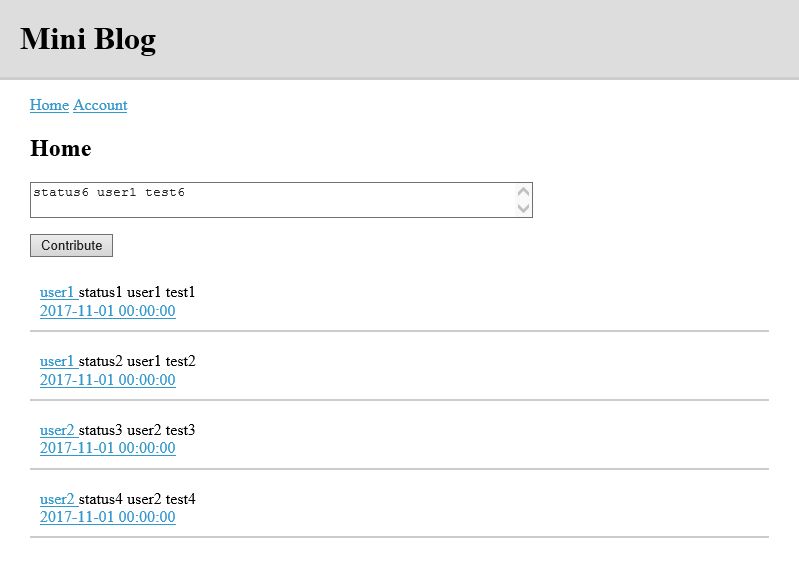Screen dimensions: 799x576
Task: Click the "status4 user2 test4" post text
Action: (x=137, y=499)
